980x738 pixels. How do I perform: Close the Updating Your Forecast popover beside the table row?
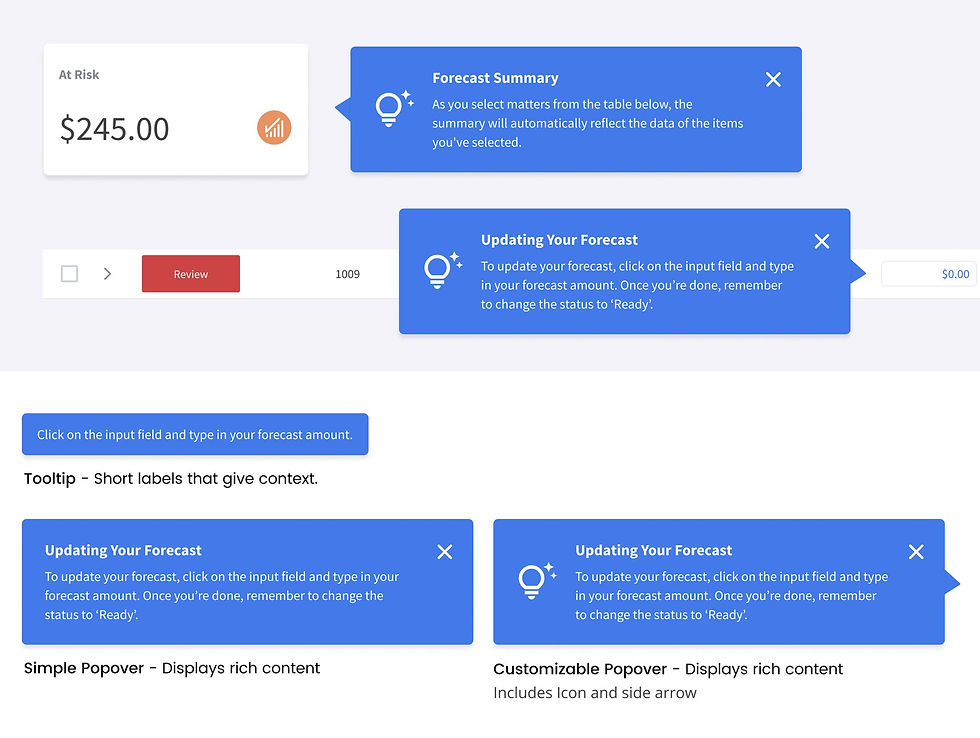(822, 241)
